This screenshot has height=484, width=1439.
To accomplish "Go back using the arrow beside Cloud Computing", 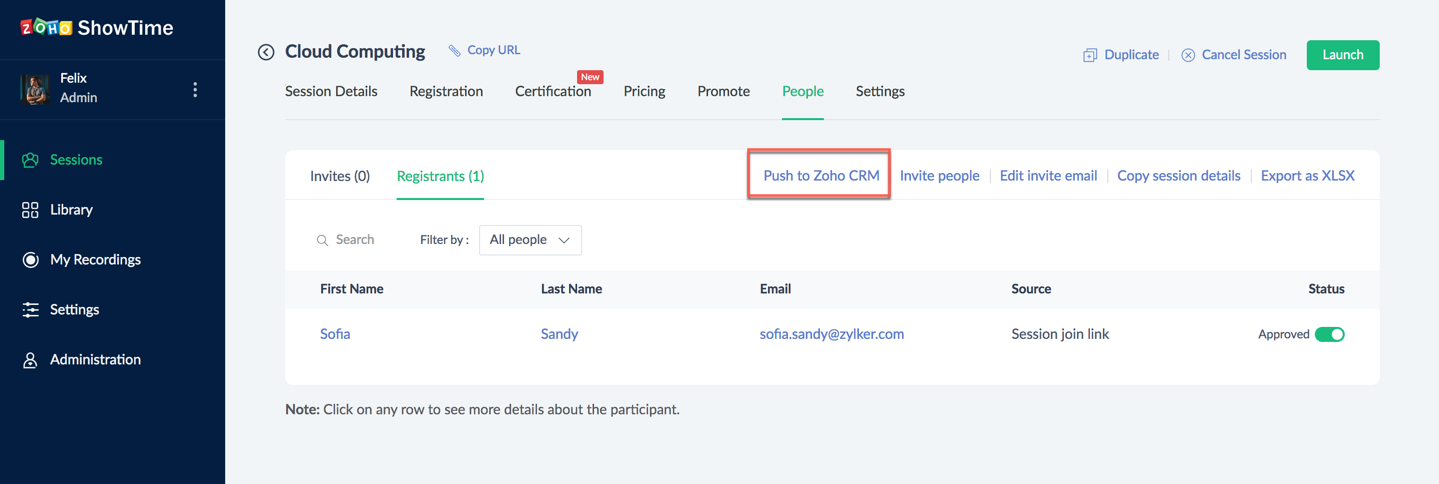I will coord(266,52).
